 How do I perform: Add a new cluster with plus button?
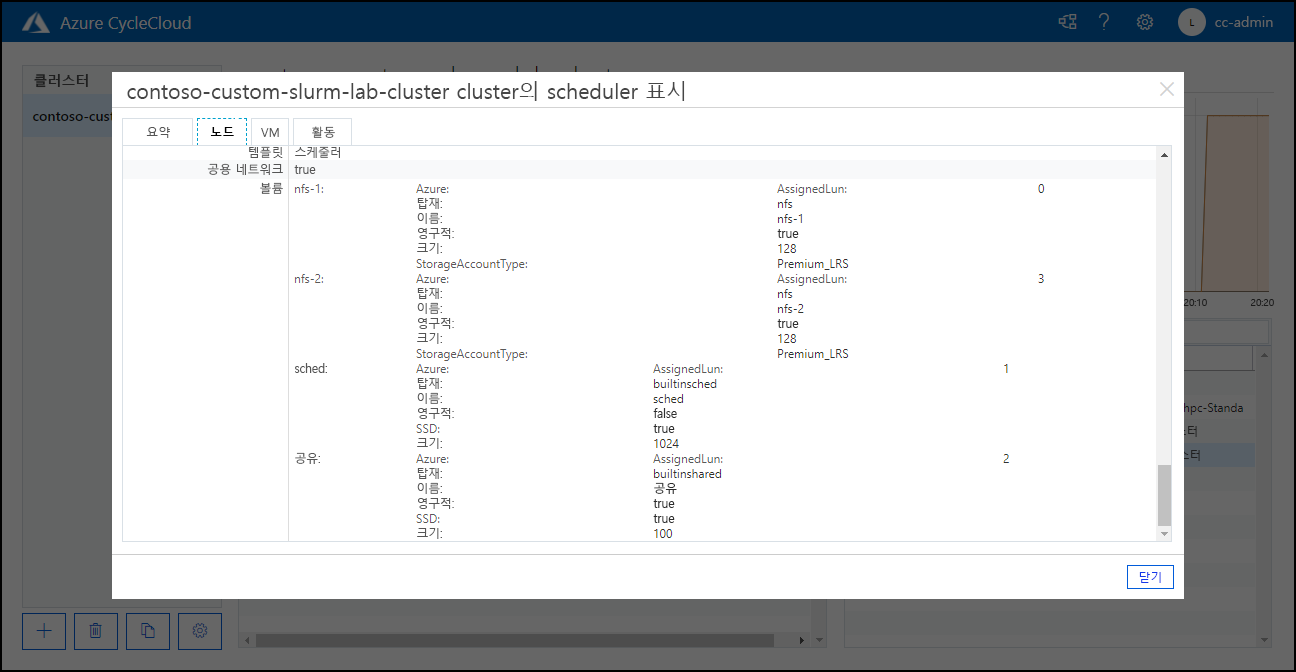[44, 630]
